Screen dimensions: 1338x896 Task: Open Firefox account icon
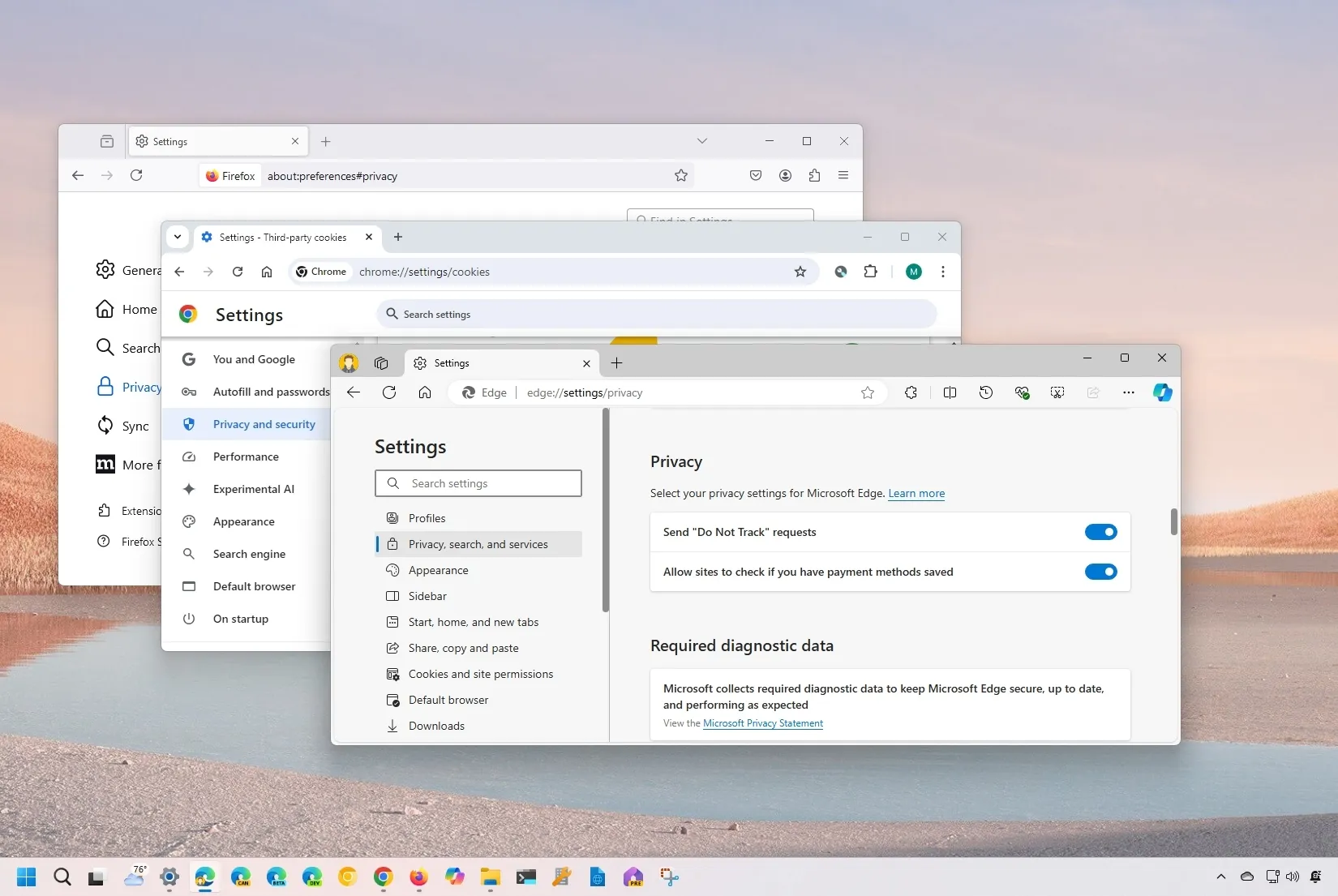[x=785, y=175]
